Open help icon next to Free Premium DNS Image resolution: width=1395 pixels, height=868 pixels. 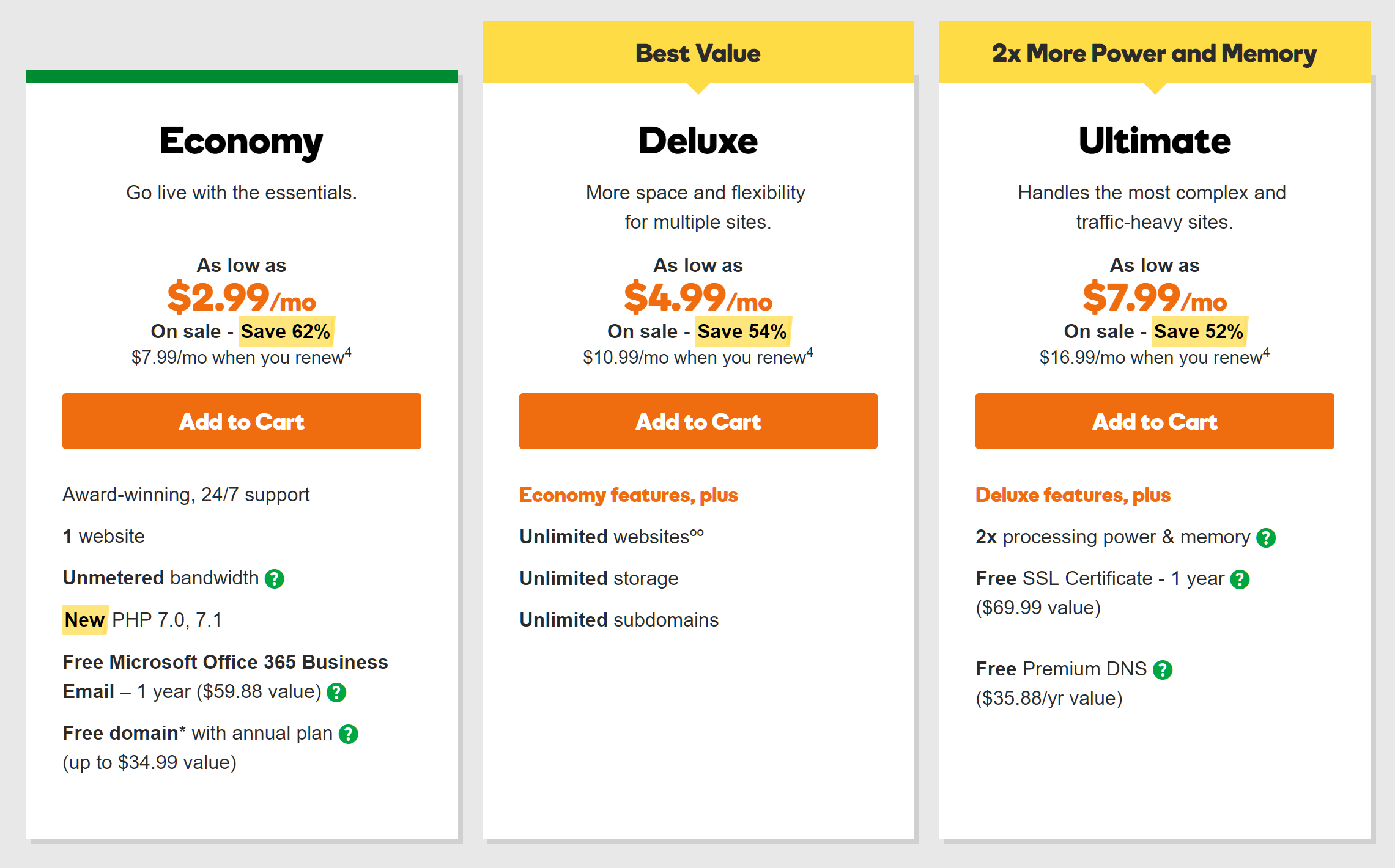(x=1163, y=670)
